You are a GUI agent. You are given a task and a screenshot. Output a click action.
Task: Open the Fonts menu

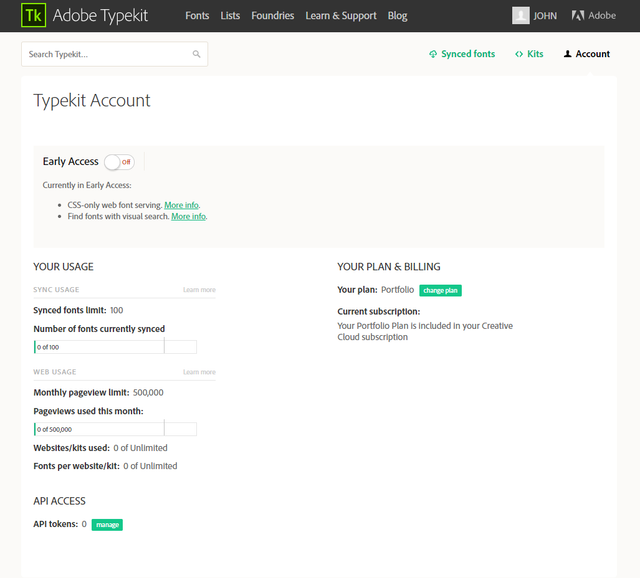pyautogui.click(x=197, y=16)
